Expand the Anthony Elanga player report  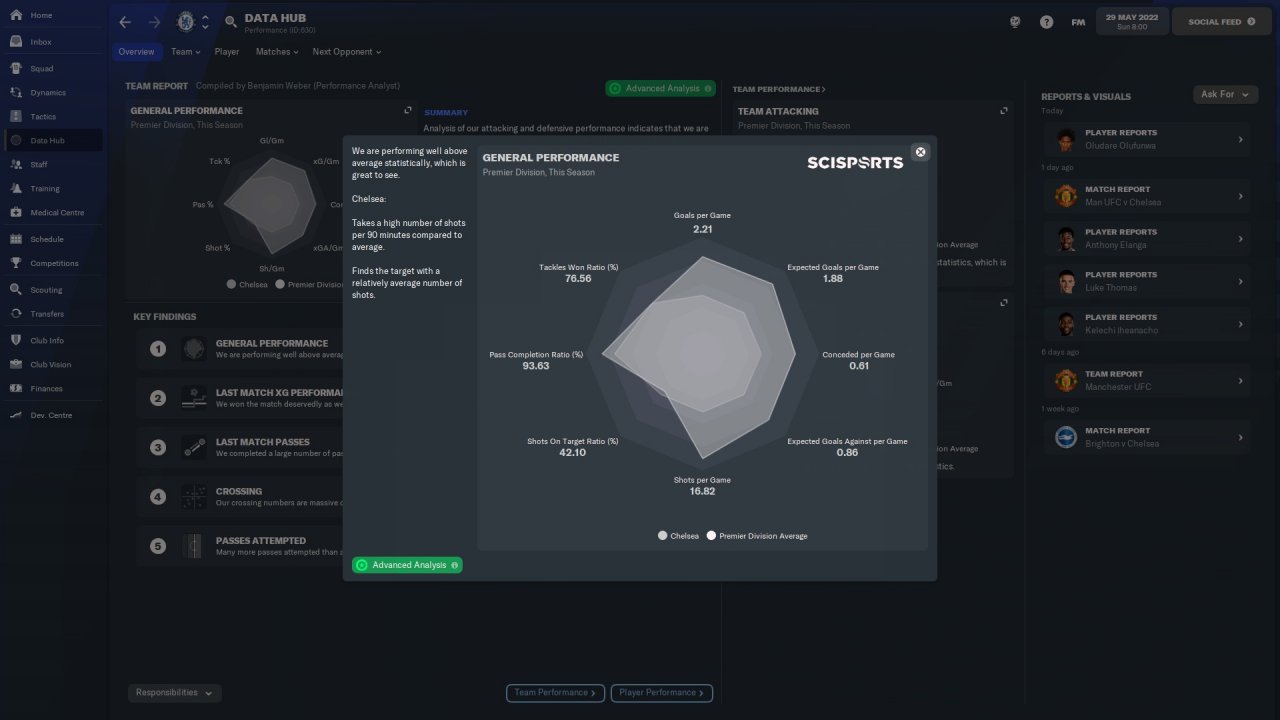coord(1240,239)
